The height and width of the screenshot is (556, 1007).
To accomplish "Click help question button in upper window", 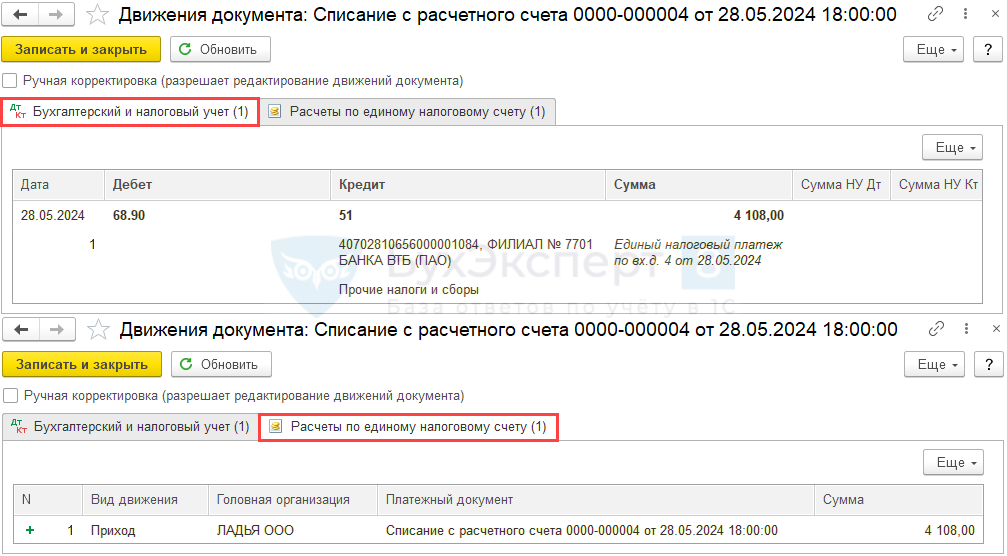I will tap(988, 49).
